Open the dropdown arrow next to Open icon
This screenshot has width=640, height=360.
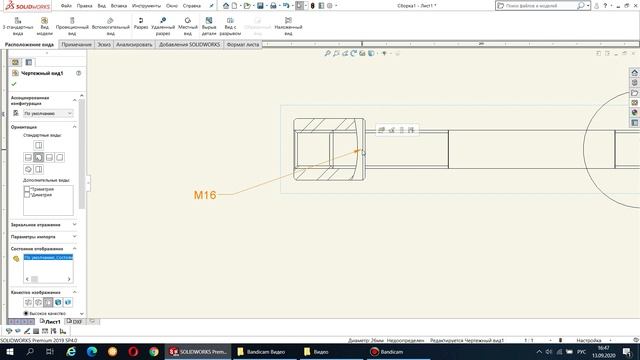point(253,6)
